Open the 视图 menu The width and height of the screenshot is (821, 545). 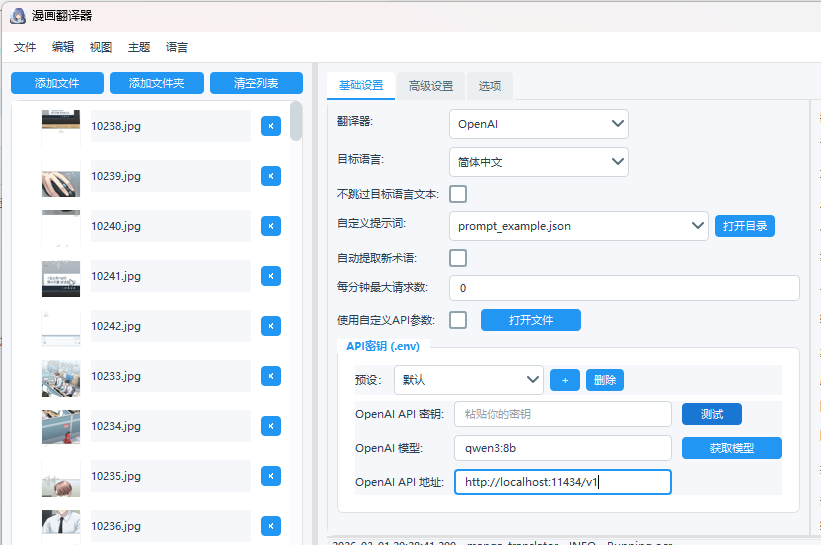[x=101, y=47]
